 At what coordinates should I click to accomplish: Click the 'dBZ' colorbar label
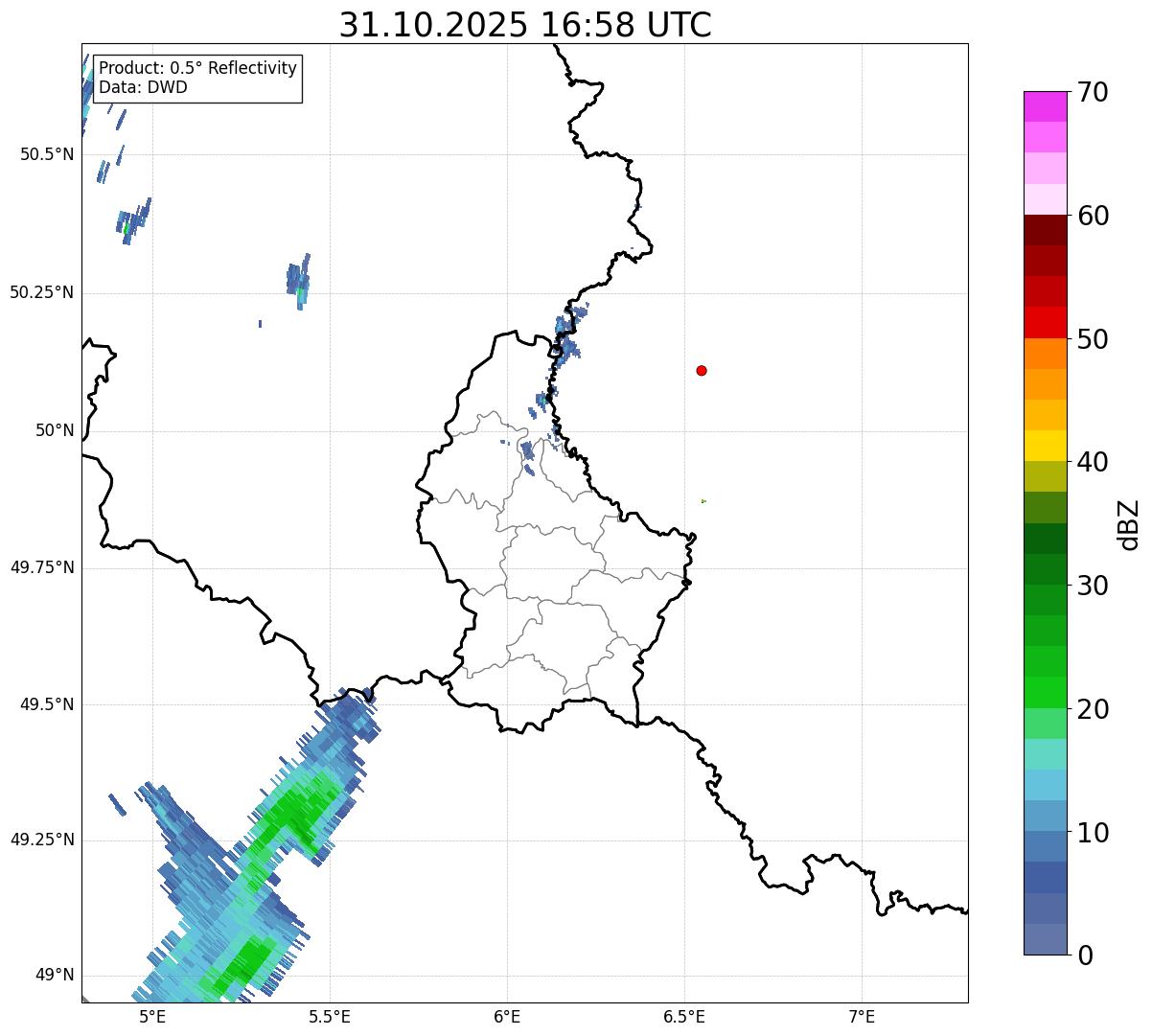pos(1129,523)
